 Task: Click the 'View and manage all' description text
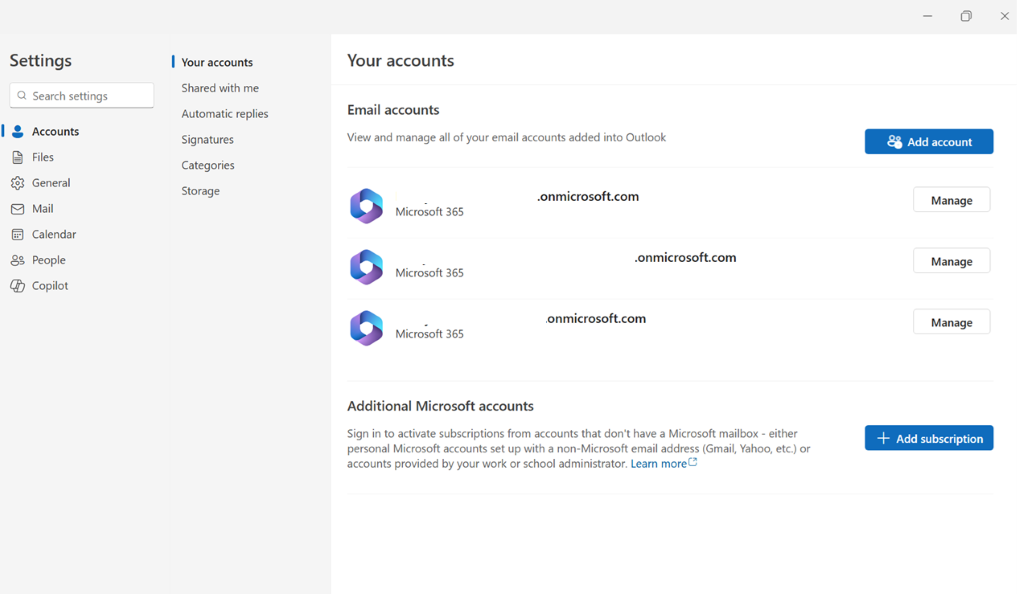point(506,137)
